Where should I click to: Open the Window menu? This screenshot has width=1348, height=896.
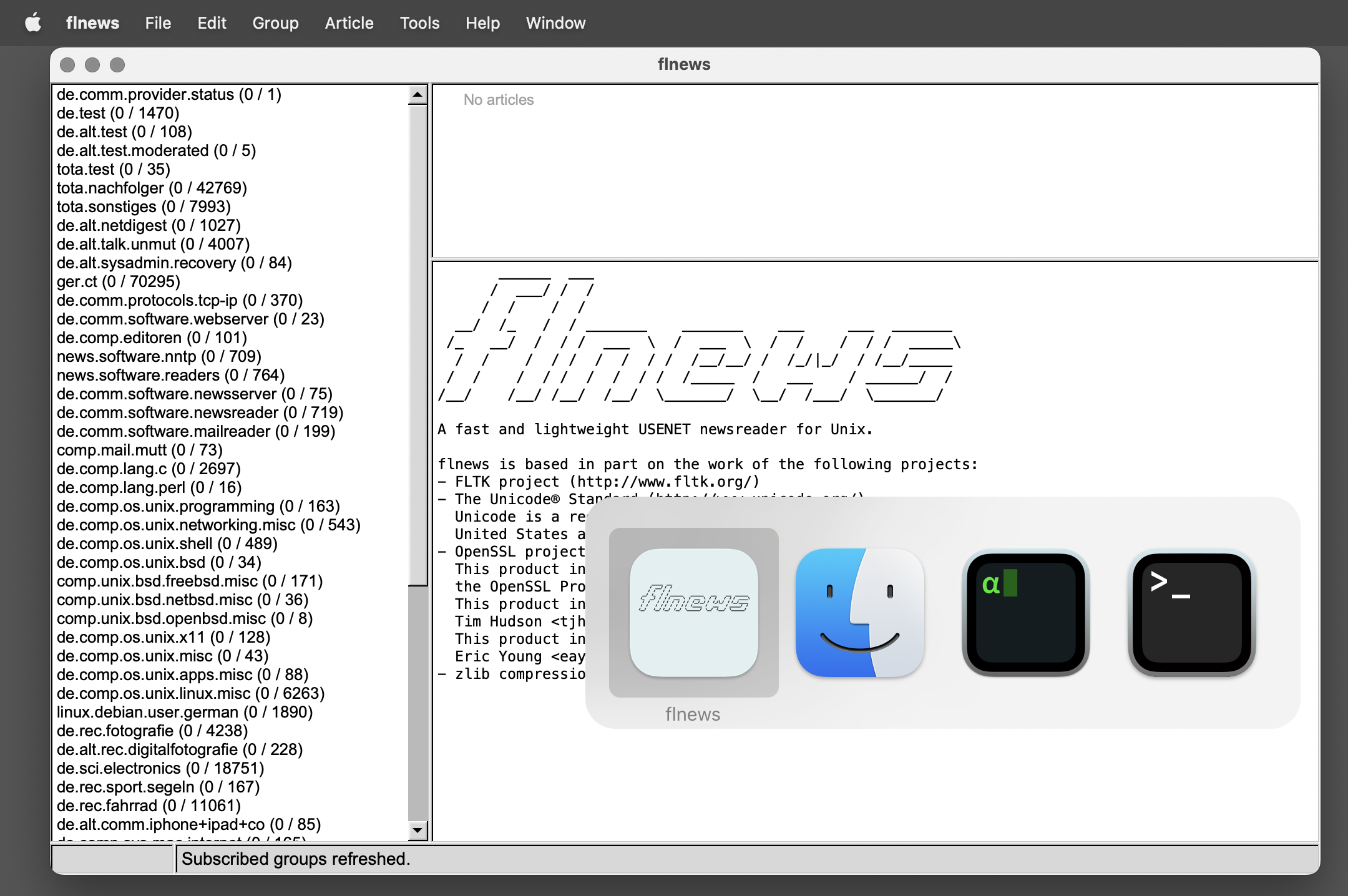click(x=555, y=23)
